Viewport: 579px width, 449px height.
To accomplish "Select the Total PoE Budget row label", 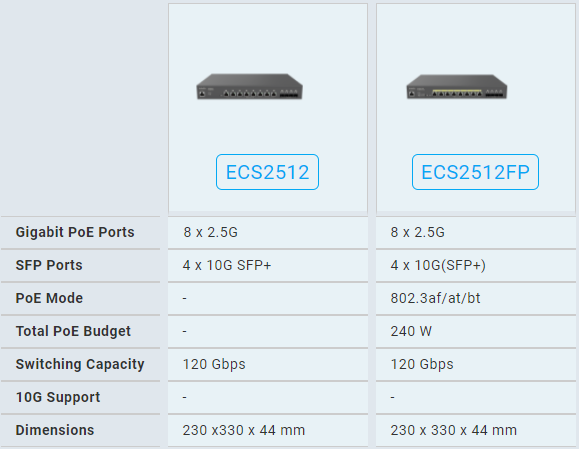I will point(73,331).
